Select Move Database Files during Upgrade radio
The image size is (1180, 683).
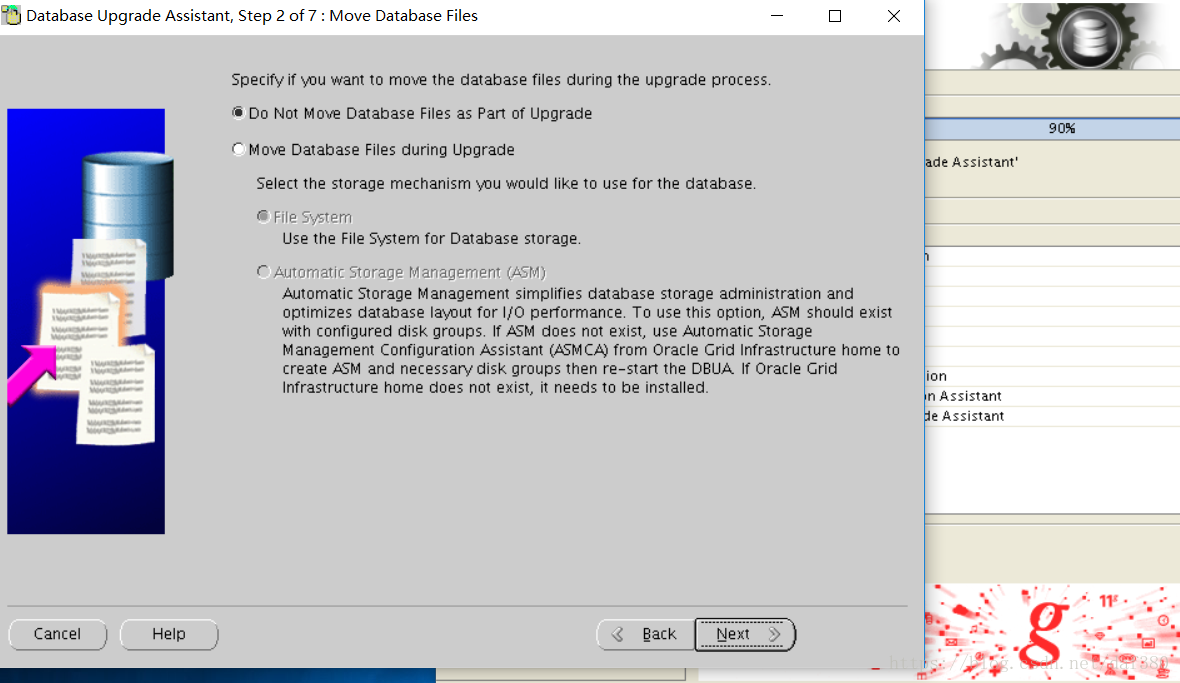[238, 149]
